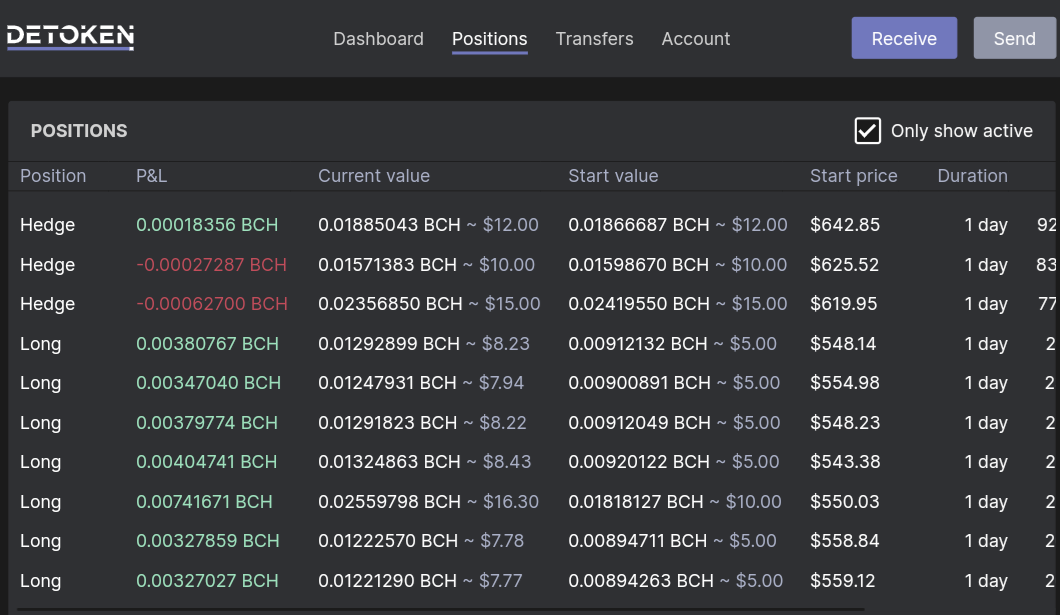Viewport: 1060px width, 615px height.
Task: Click start value 0.00920122 BCH
Action: pos(639,462)
